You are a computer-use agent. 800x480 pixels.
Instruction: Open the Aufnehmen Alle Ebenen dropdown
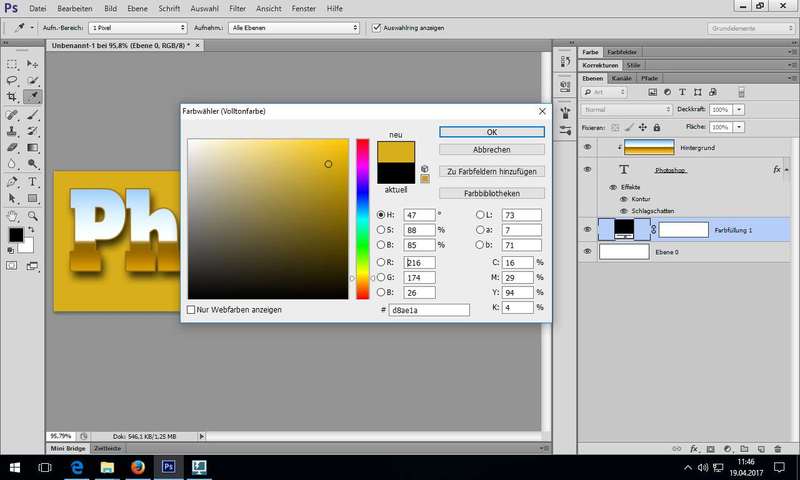pos(296,28)
